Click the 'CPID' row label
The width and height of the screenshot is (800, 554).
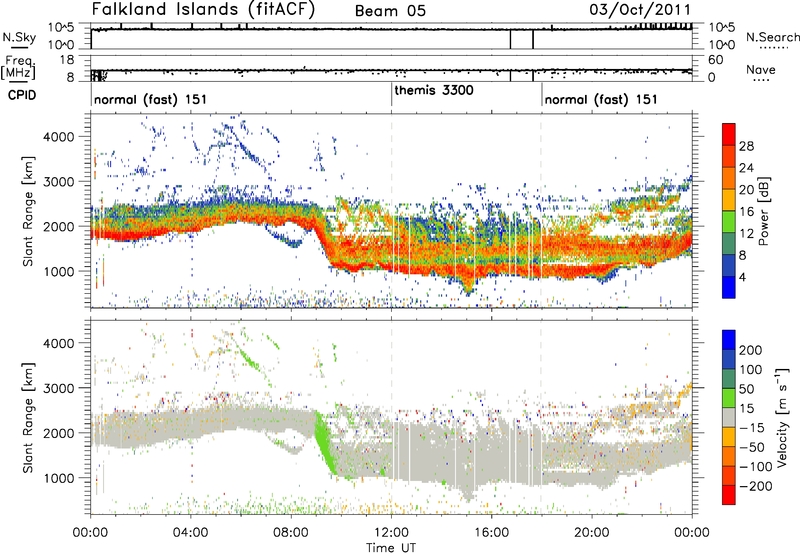[x=22, y=95]
